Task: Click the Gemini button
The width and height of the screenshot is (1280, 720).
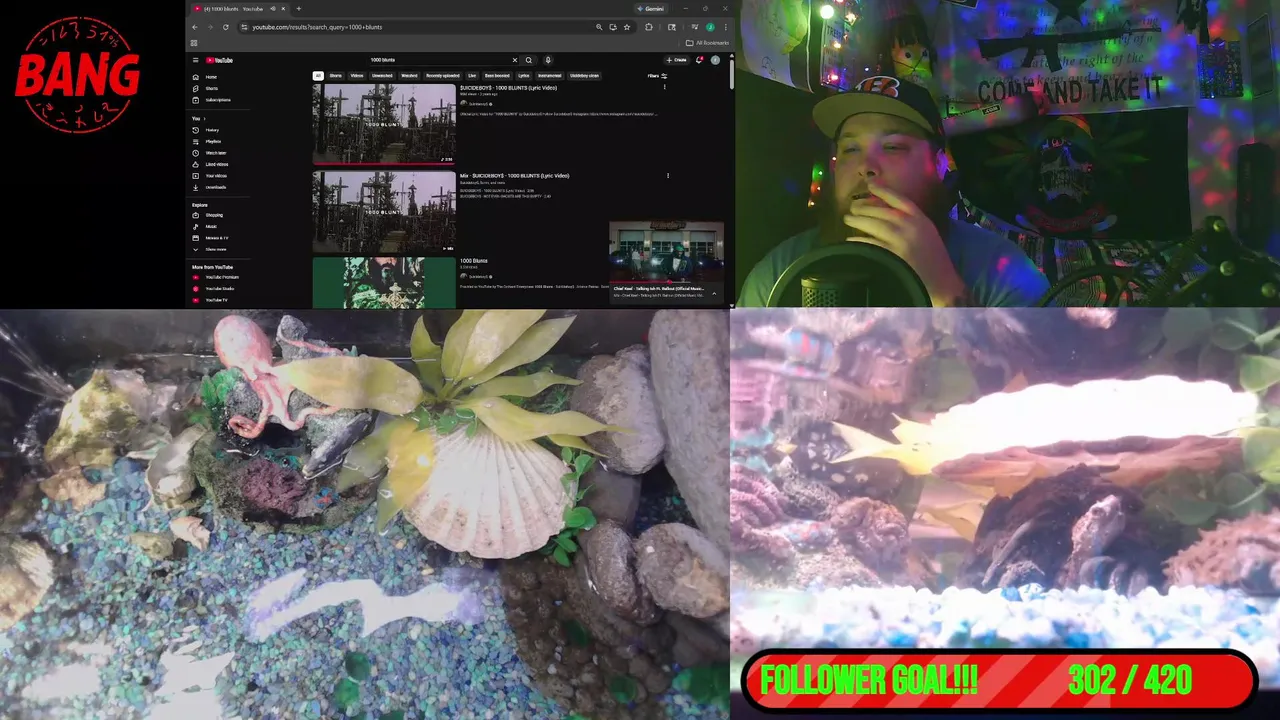Action: point(651,9)
